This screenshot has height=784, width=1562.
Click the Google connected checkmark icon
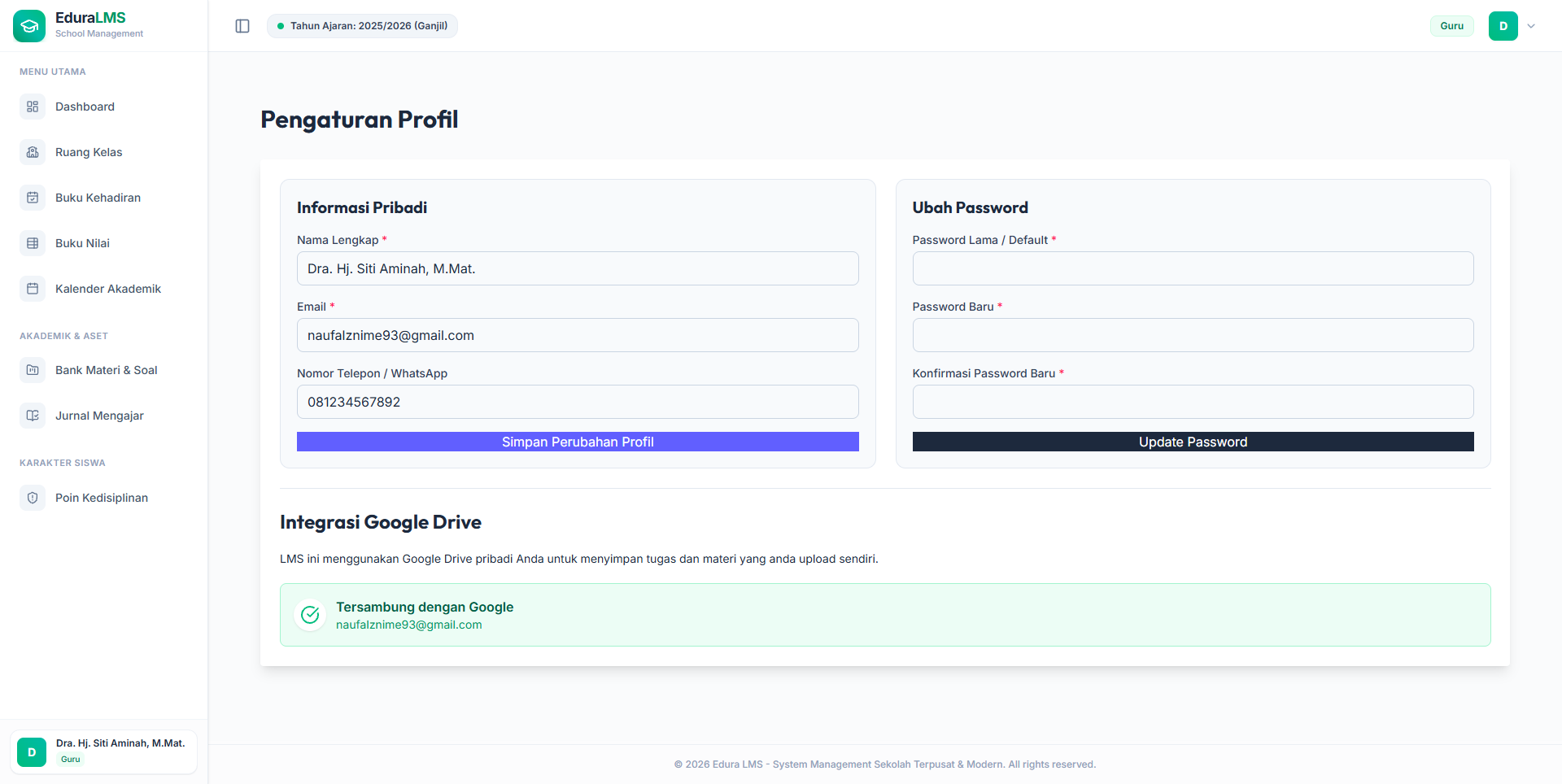pos(310,615)
